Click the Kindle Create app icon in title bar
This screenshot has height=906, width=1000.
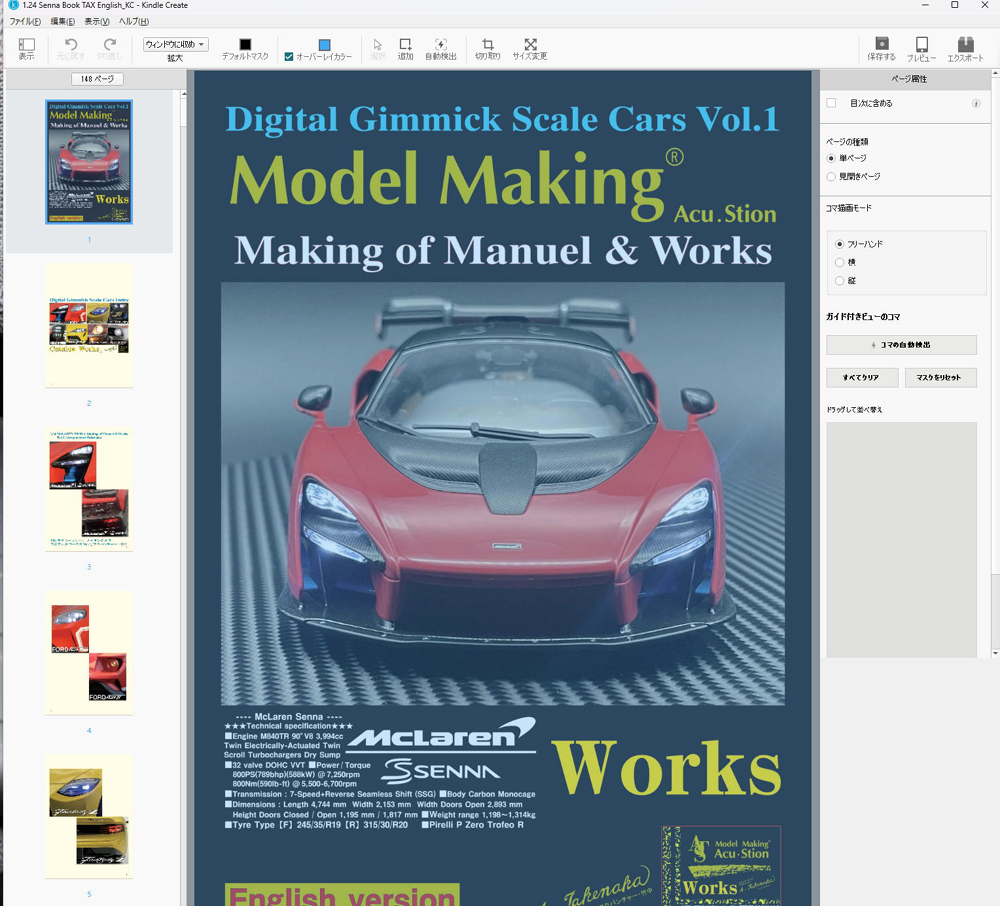(13, 5)
